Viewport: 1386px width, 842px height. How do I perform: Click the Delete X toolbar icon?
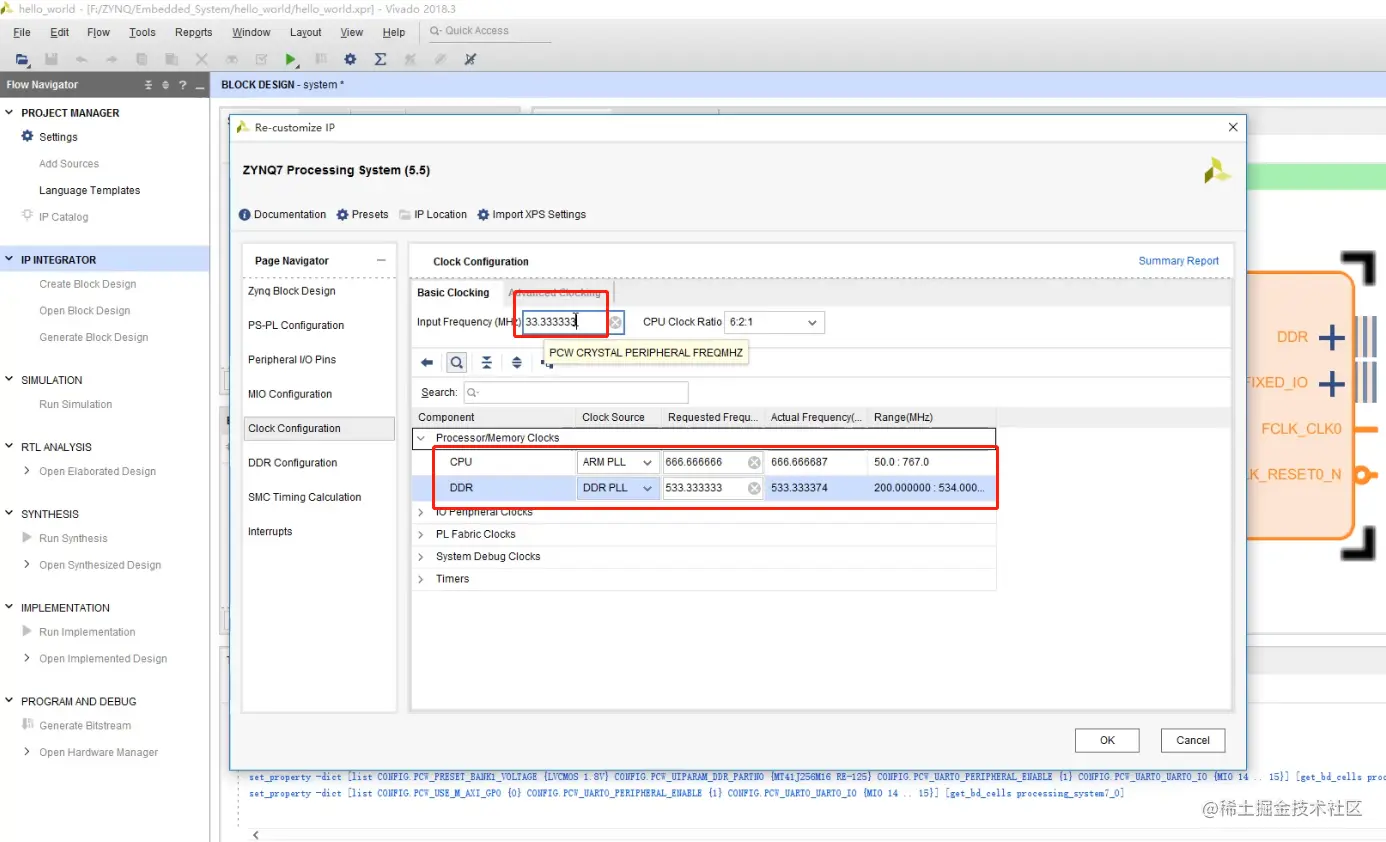[201, 60]
